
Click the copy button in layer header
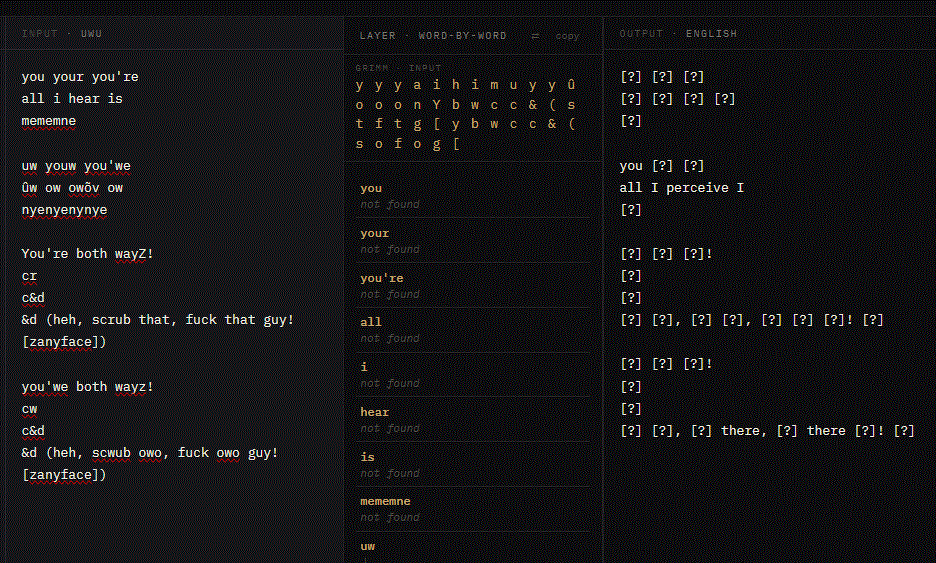[x=567, y=36]
